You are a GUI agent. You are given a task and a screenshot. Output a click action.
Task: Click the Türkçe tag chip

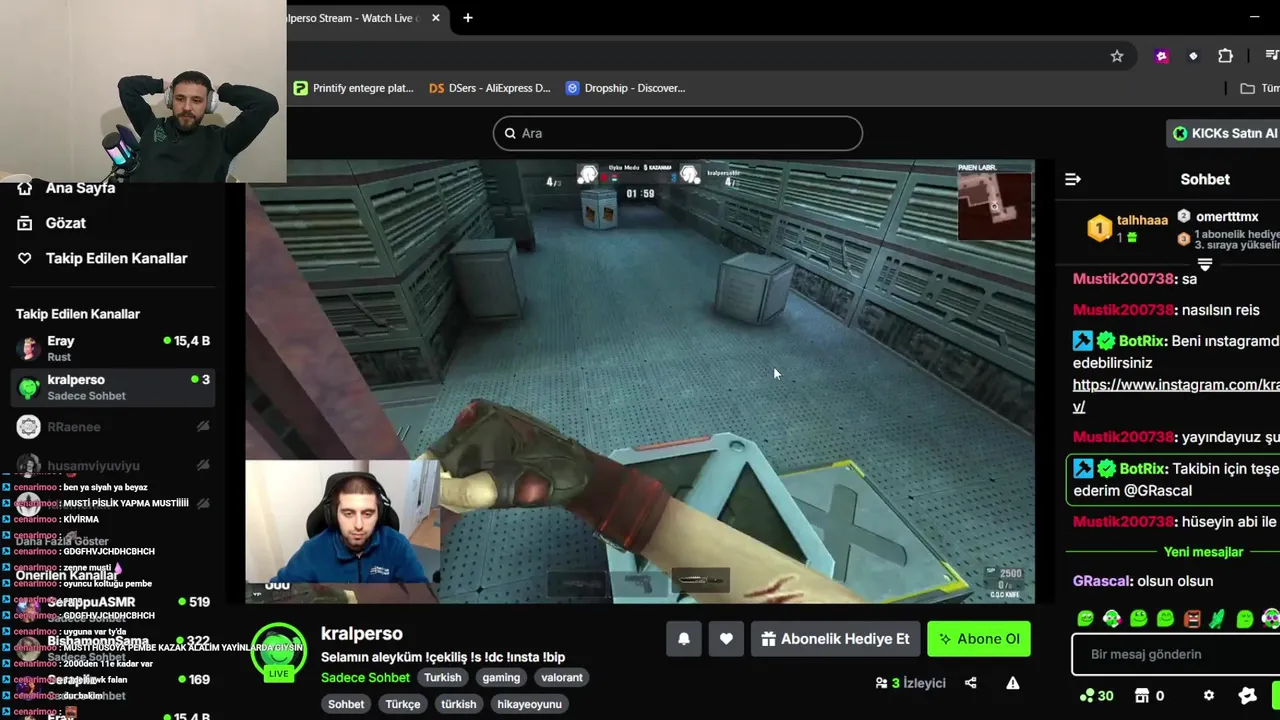click(403, 704)
